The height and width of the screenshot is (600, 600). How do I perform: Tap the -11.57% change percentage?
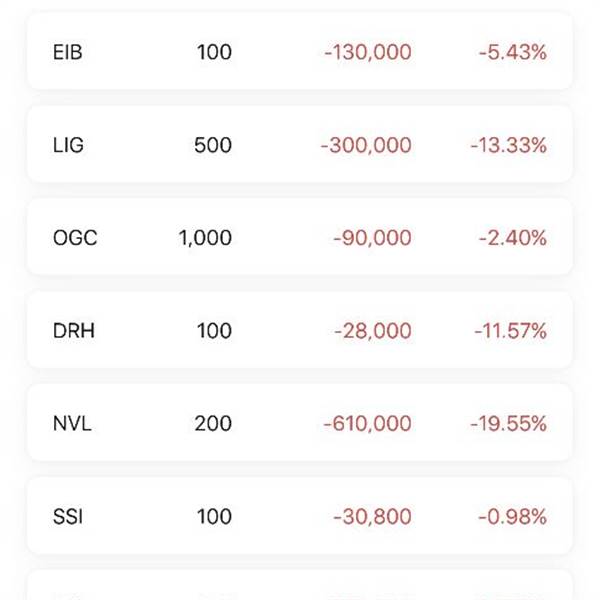(509, 331)
